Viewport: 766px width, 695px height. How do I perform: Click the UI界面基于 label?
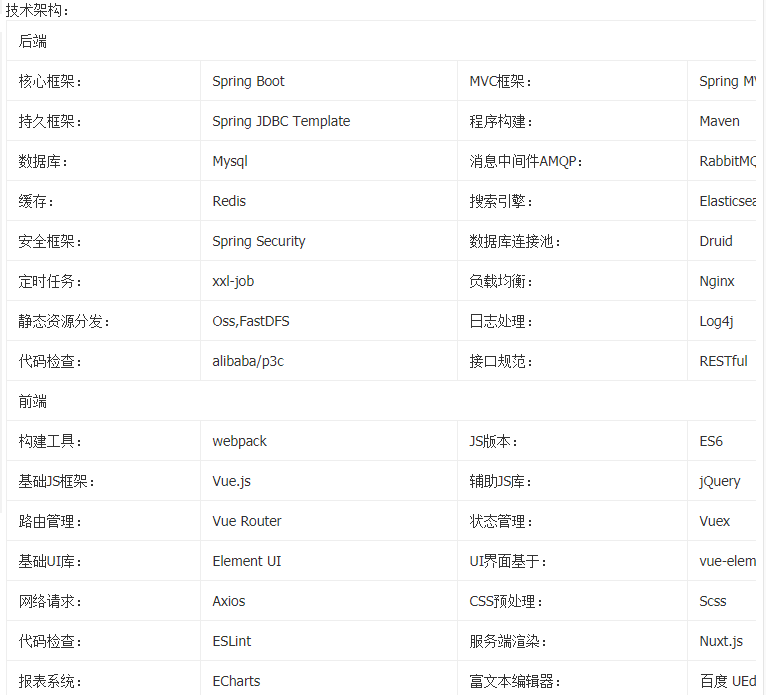pos(508,562)
